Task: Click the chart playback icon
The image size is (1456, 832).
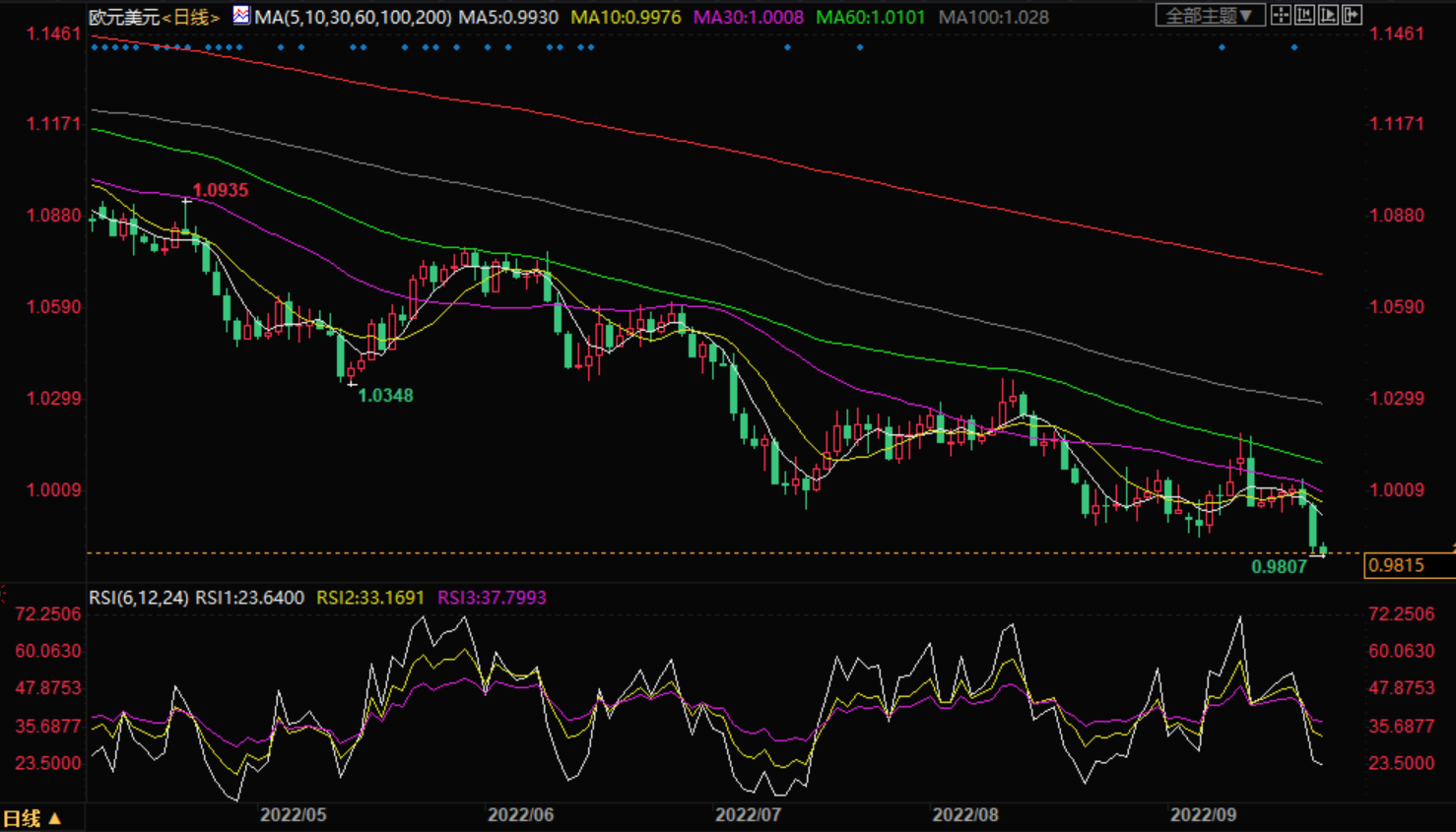Action: (1328, 15)
